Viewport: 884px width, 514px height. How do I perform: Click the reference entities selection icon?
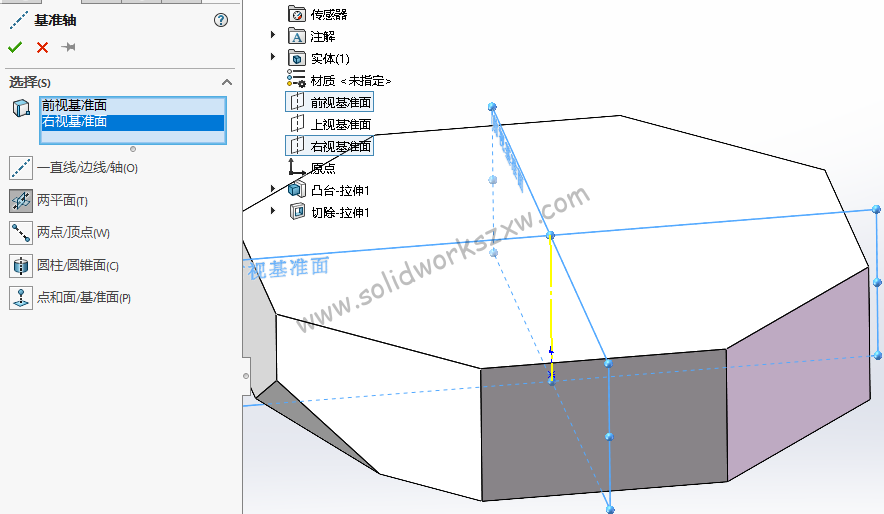coord(21,108)
